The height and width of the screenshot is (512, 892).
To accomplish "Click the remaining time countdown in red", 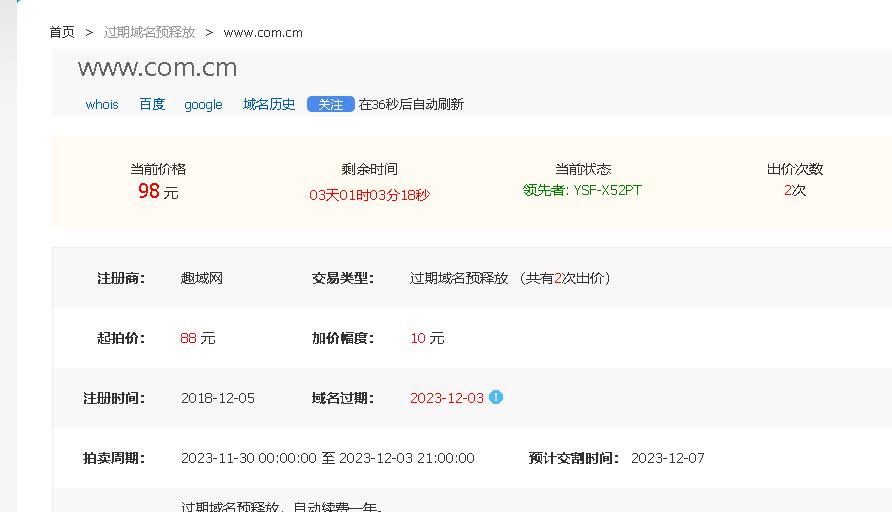I will click(x=369, y=195).
